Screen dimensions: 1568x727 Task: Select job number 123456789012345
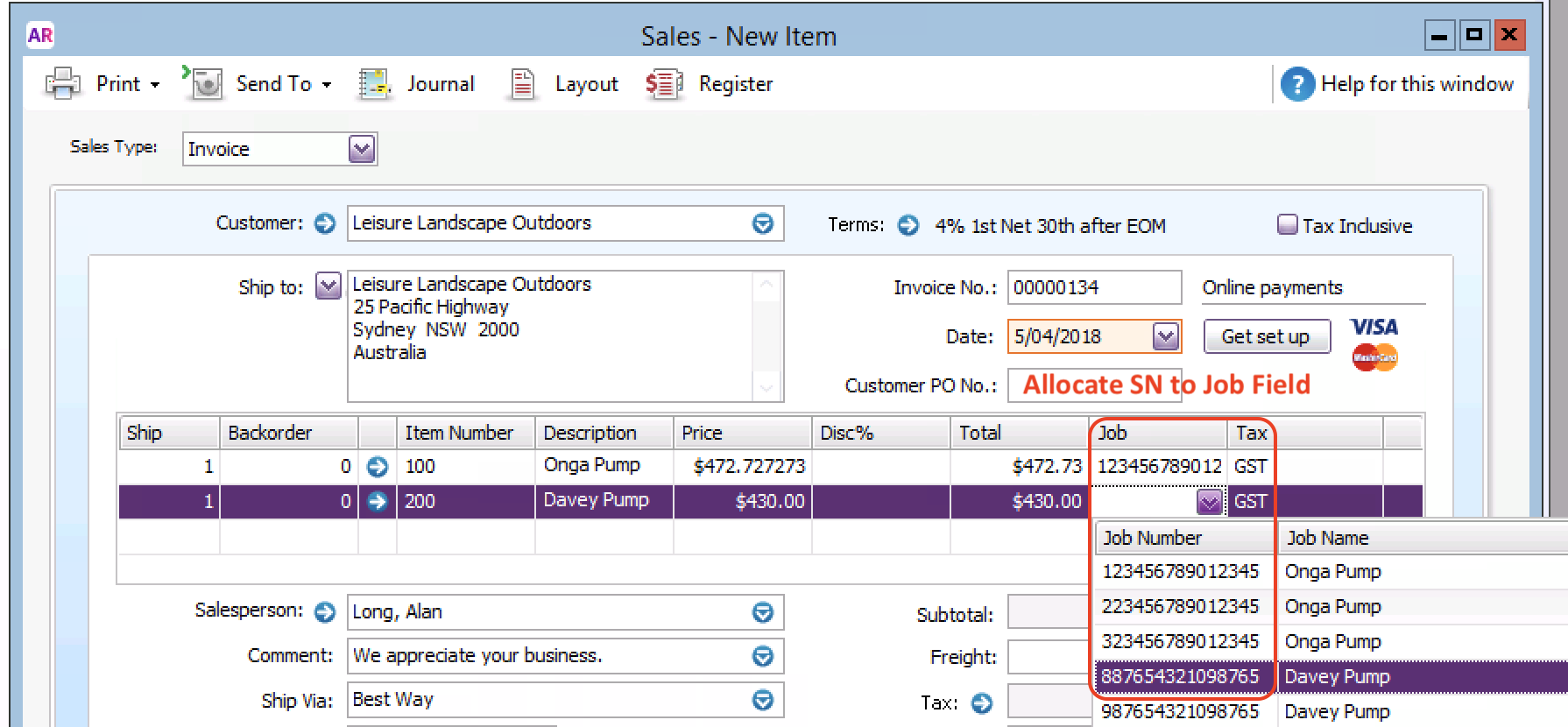(x=1181, y=572)
